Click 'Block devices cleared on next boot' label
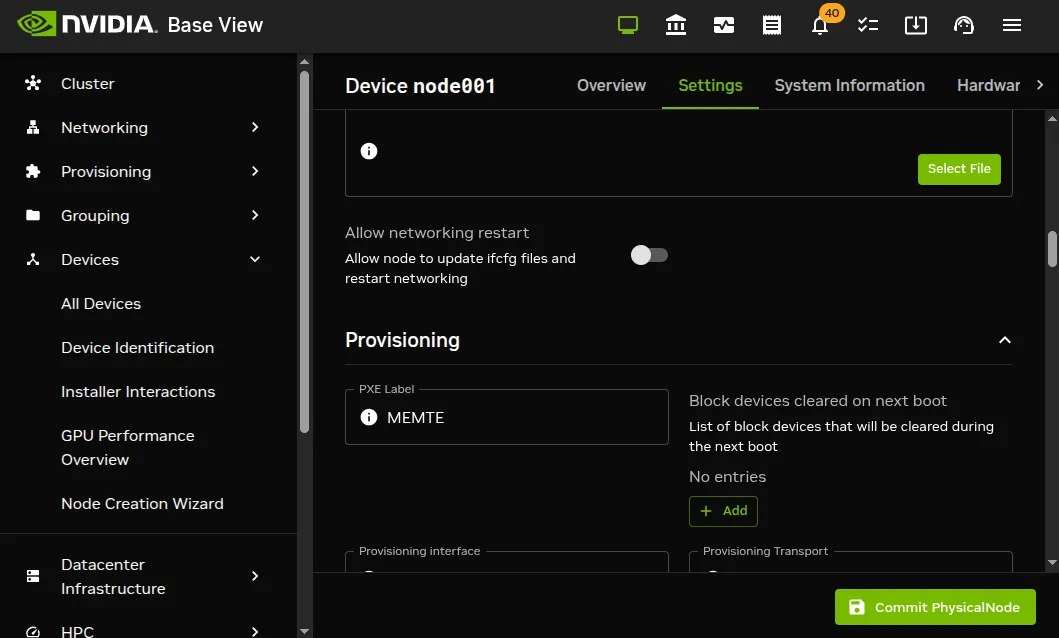 (x=818, y=400)
